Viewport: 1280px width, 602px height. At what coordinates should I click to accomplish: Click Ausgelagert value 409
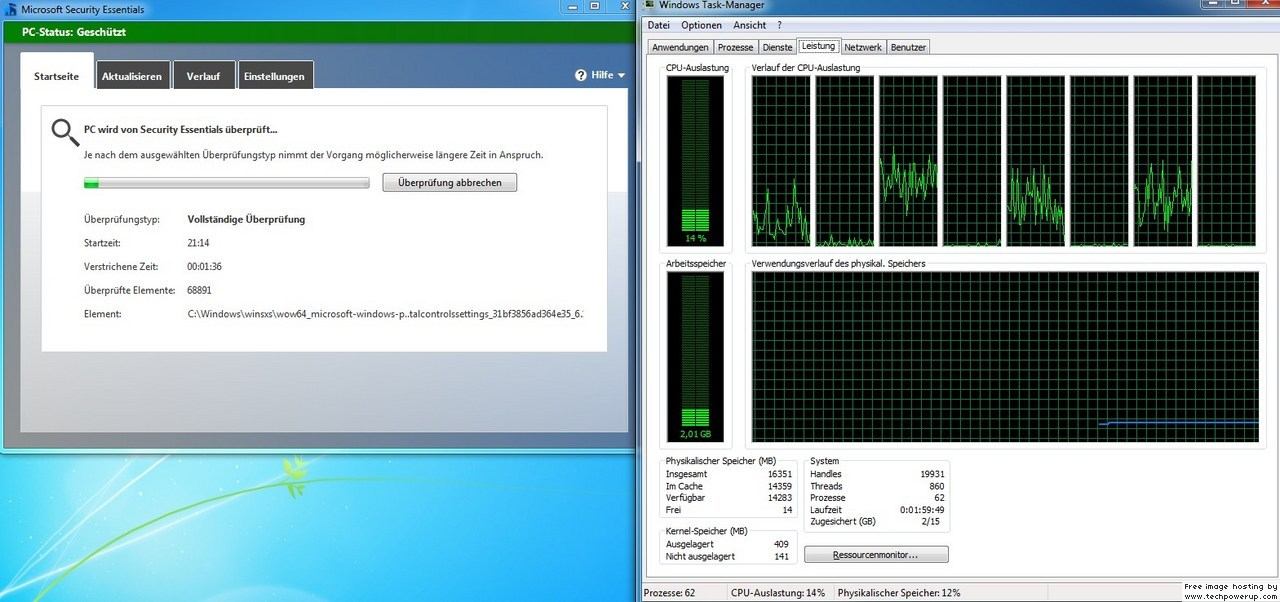tap(782, 545)
